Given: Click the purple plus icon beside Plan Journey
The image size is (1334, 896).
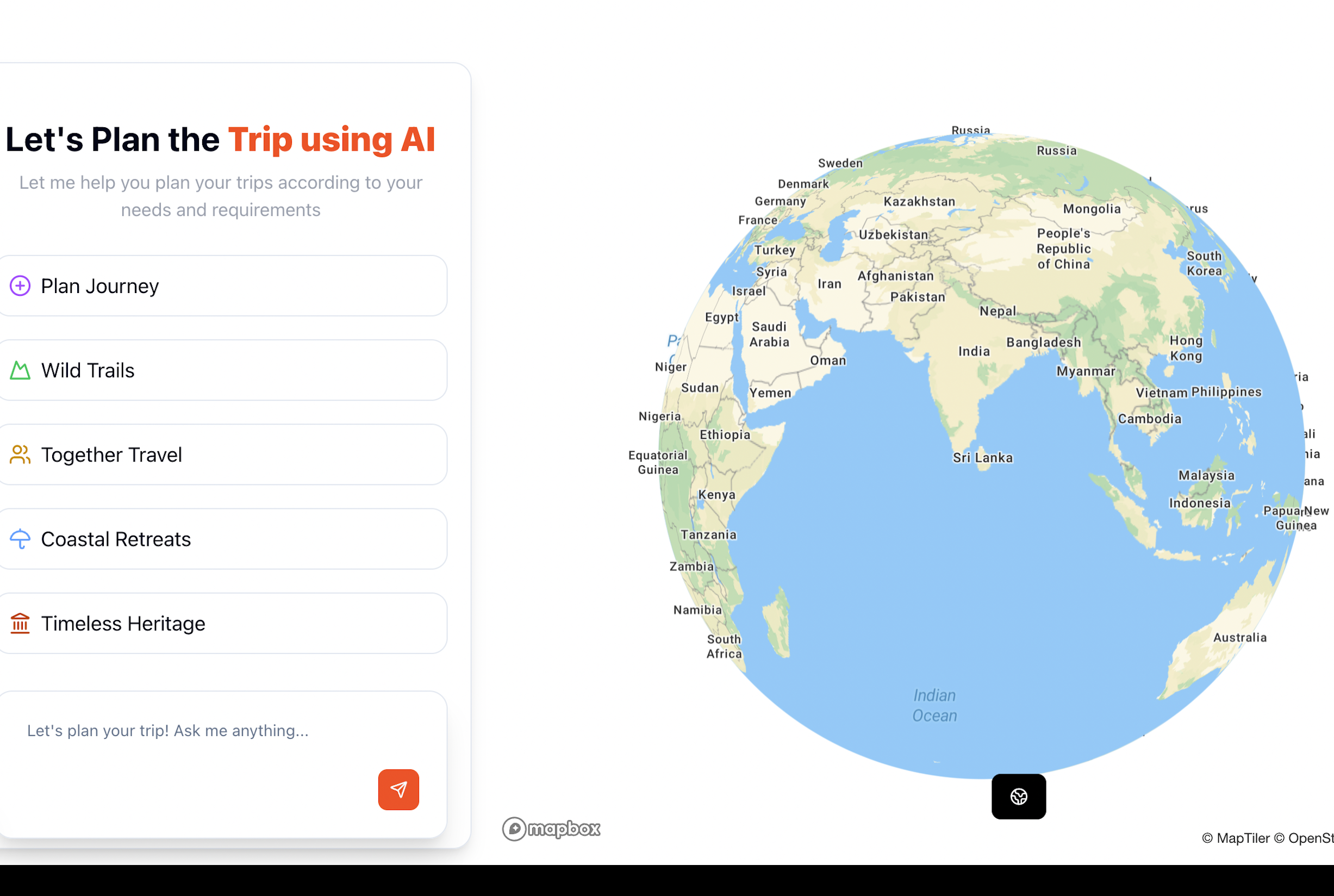Looking at the screenshot, I should [20, 286].
